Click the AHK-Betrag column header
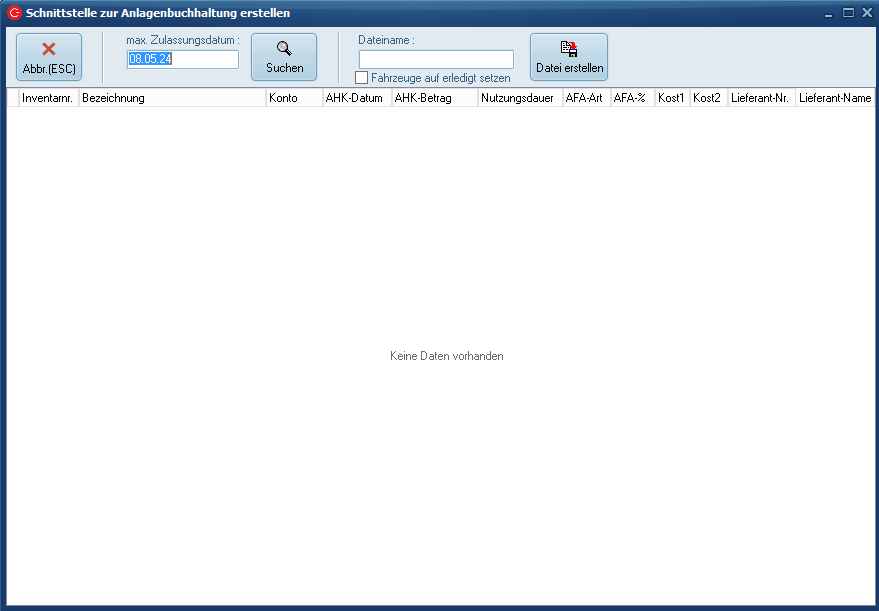This screenshot has width=879, height=611. point(434,98)
